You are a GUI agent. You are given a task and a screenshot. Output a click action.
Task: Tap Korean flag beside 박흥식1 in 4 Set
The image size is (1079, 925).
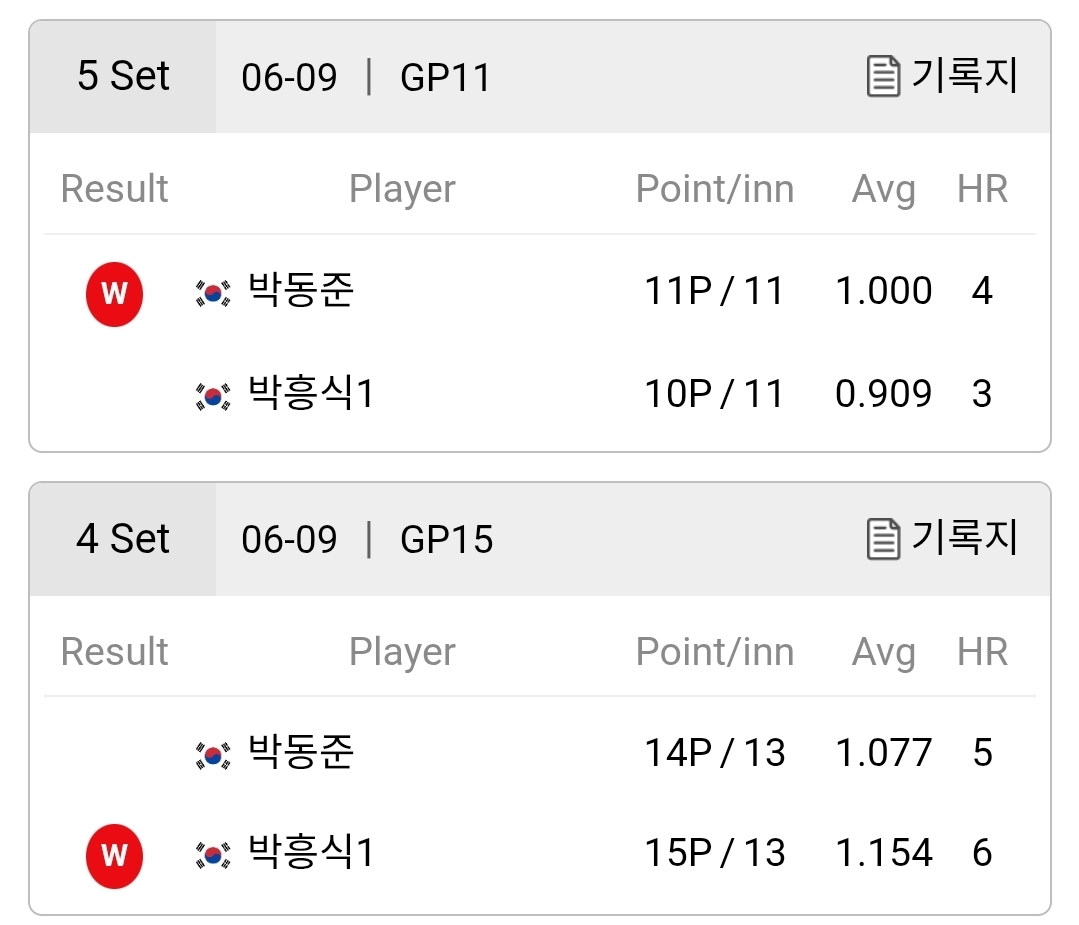[x=213, y=855]
